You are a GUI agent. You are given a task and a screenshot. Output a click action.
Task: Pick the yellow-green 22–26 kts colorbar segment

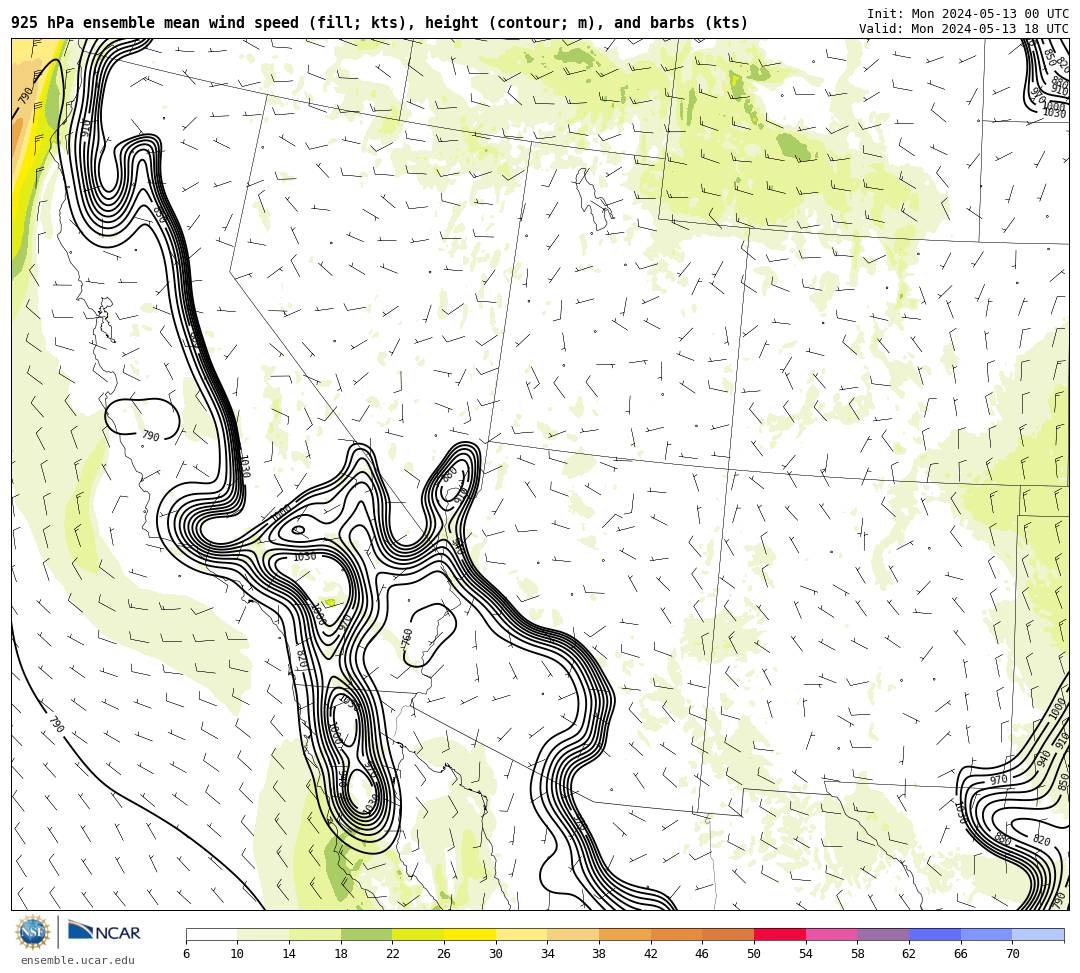click(418, 934)
